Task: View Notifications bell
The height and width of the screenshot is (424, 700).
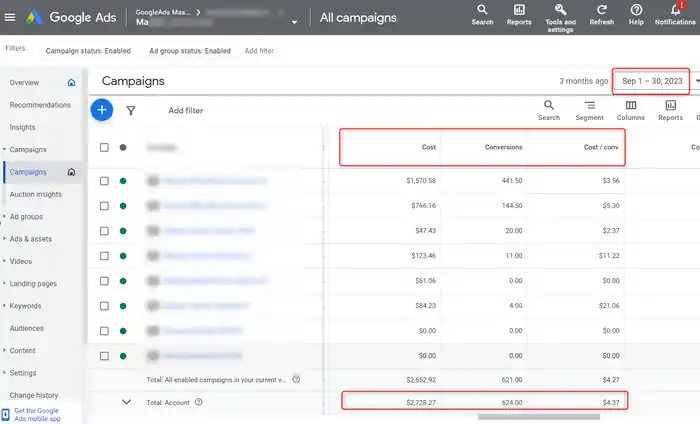Action: click(x=675, y=15)
